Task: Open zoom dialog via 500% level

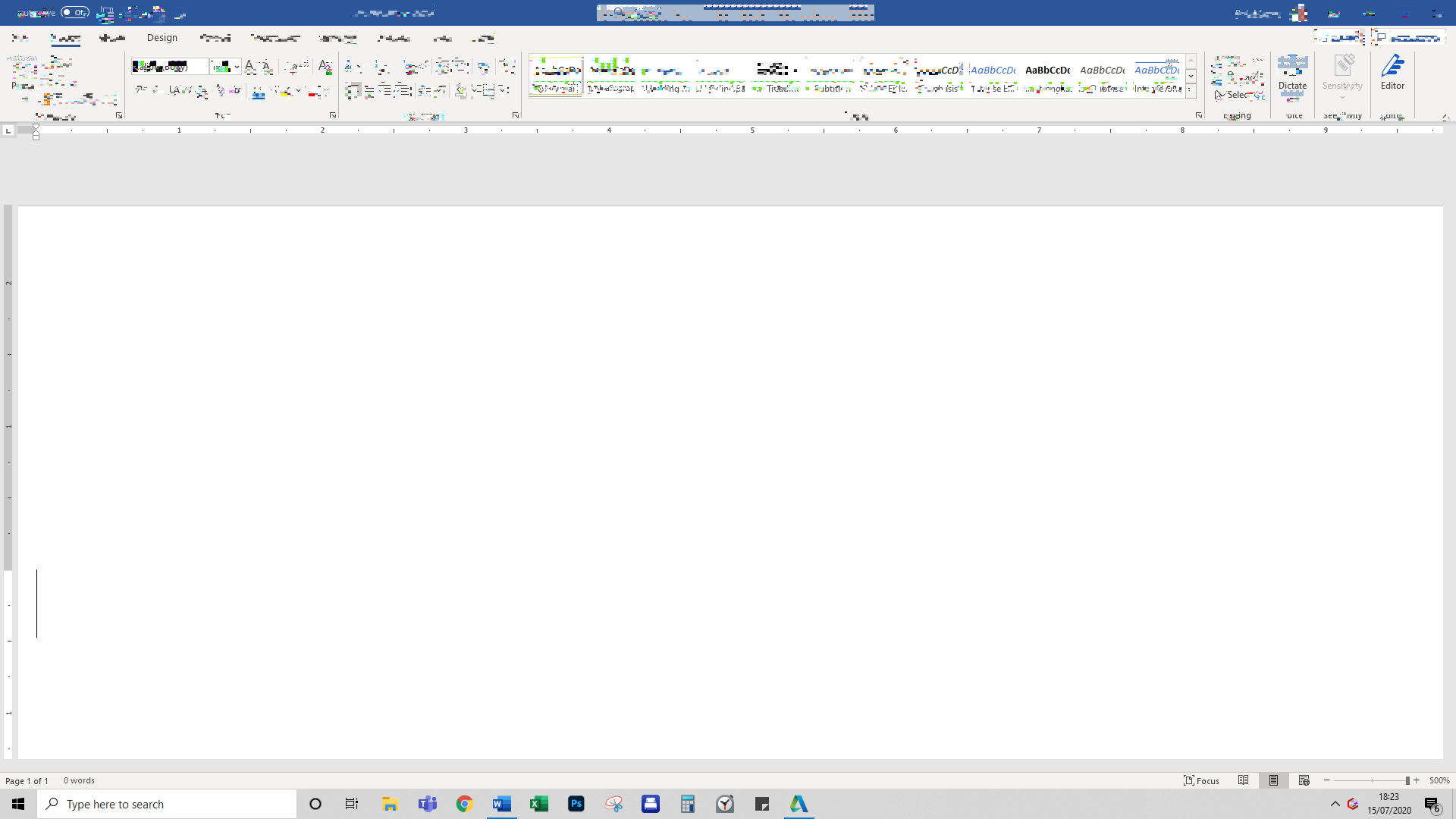Action: [1439, 780]
